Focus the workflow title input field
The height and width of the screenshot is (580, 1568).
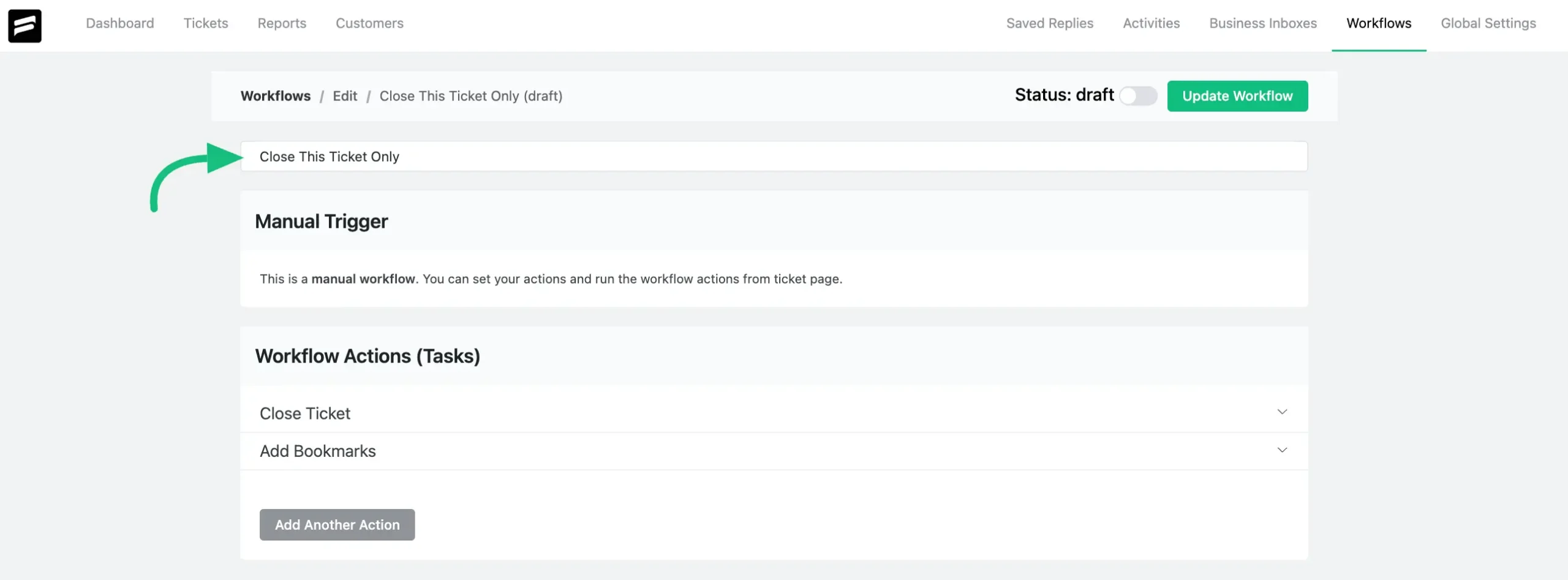tap(774, 156)
